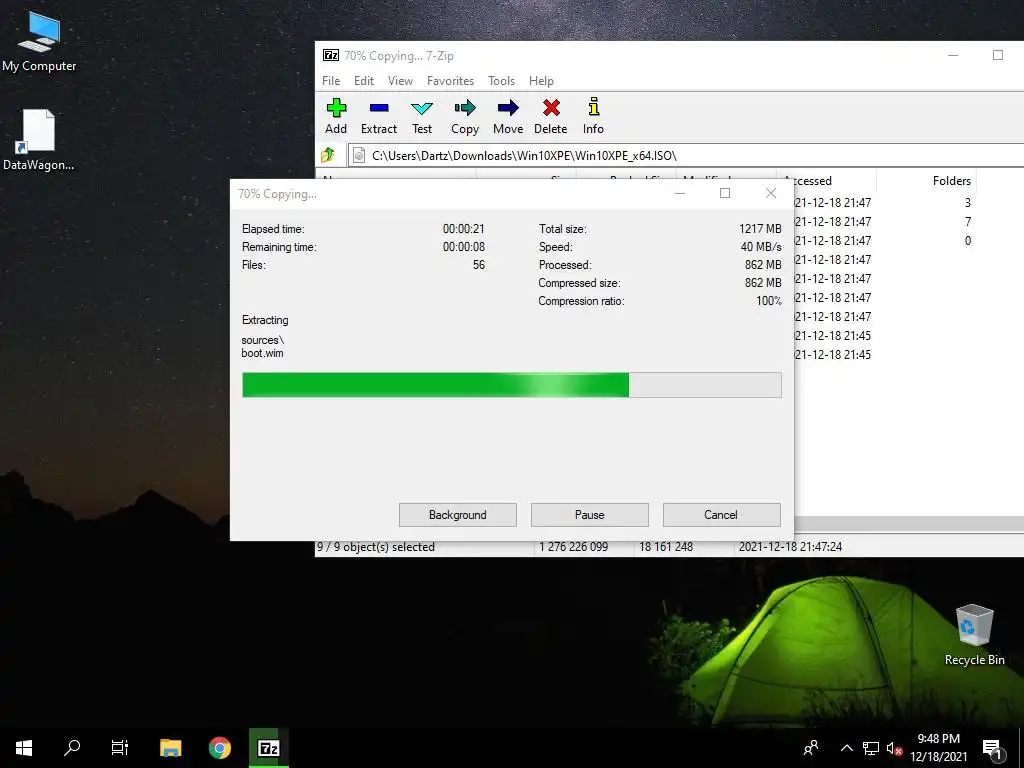Click the Total size value 1217 MB

[760, 229]
